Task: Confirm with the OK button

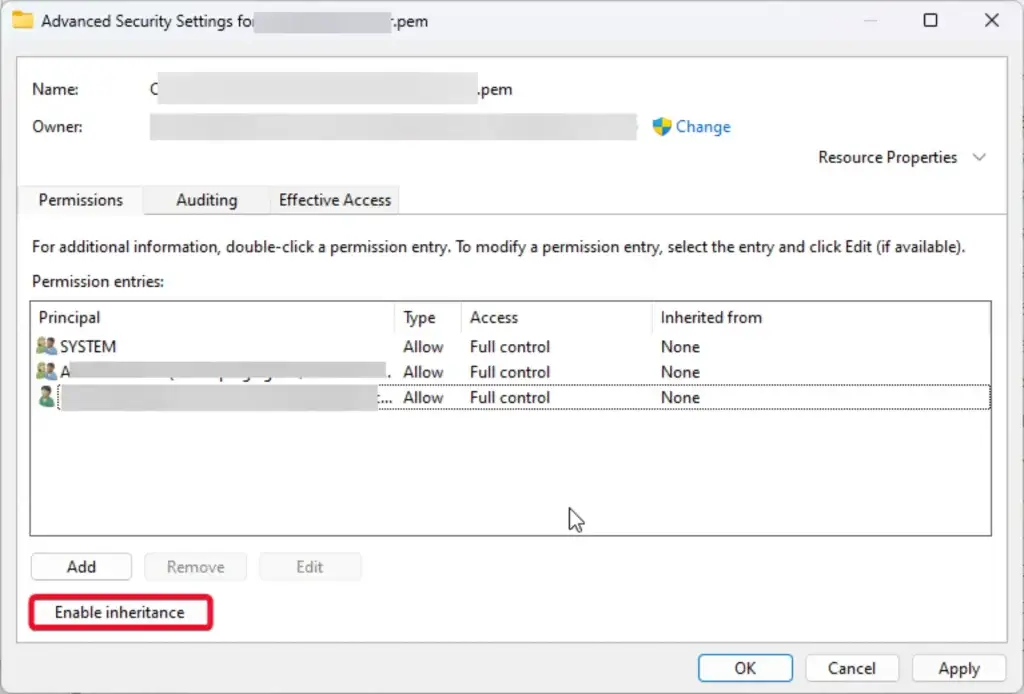Action: pyautogui.click(x=745, y=668)
